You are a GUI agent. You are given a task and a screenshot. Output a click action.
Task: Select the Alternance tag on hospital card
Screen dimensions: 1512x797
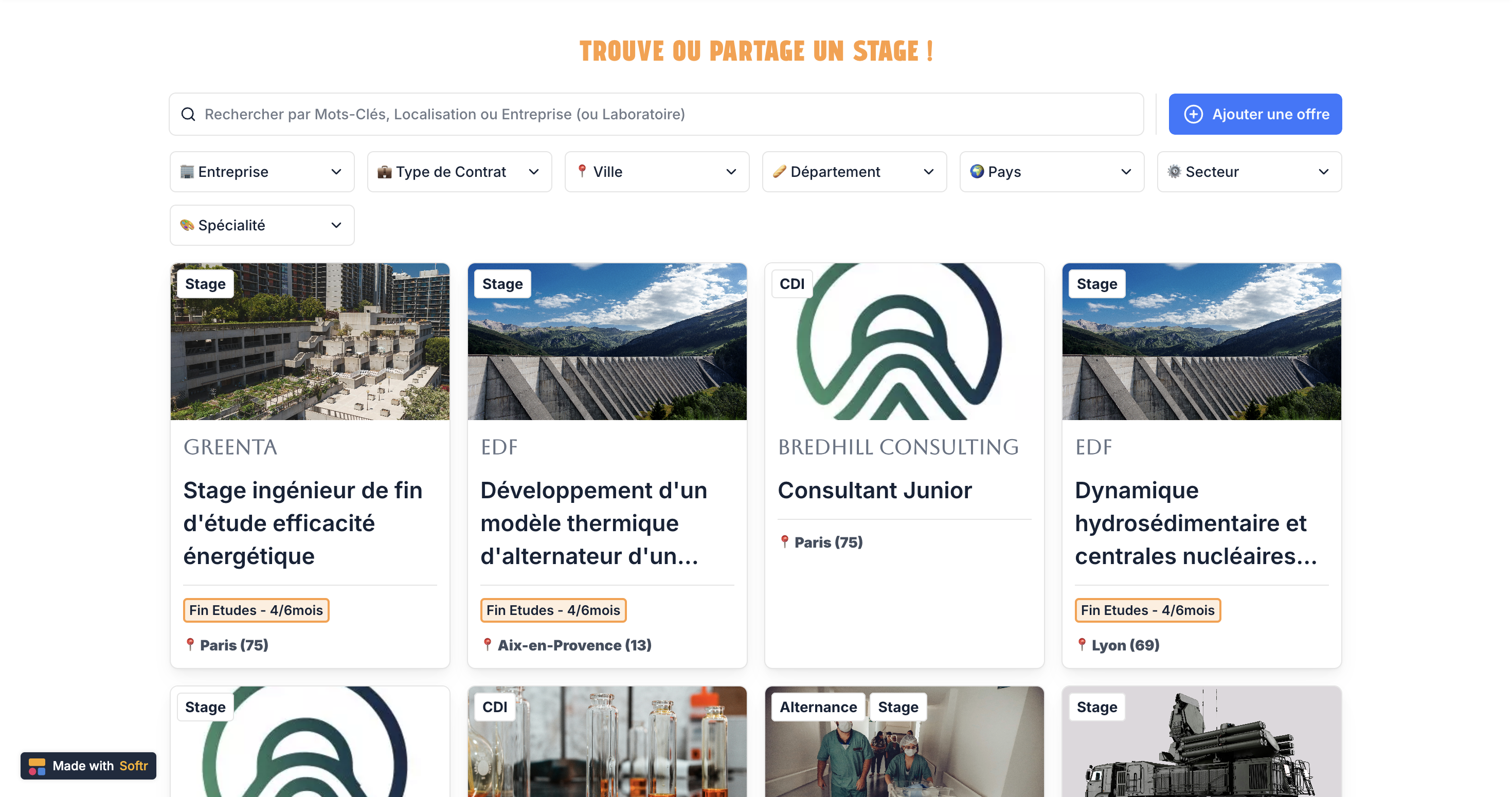point(818,707)
